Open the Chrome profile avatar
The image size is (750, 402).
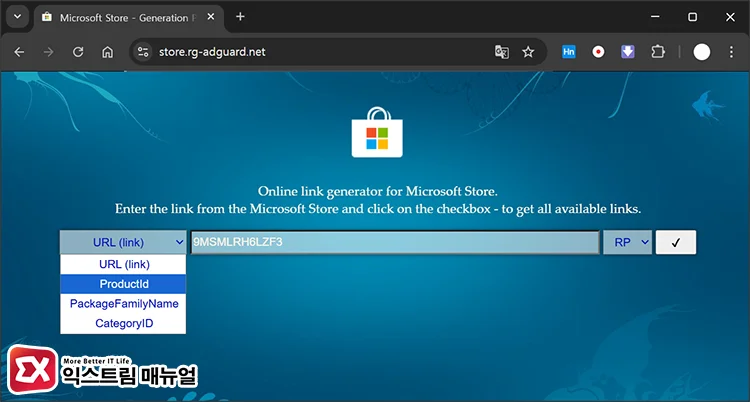click(x=702, y=52)
